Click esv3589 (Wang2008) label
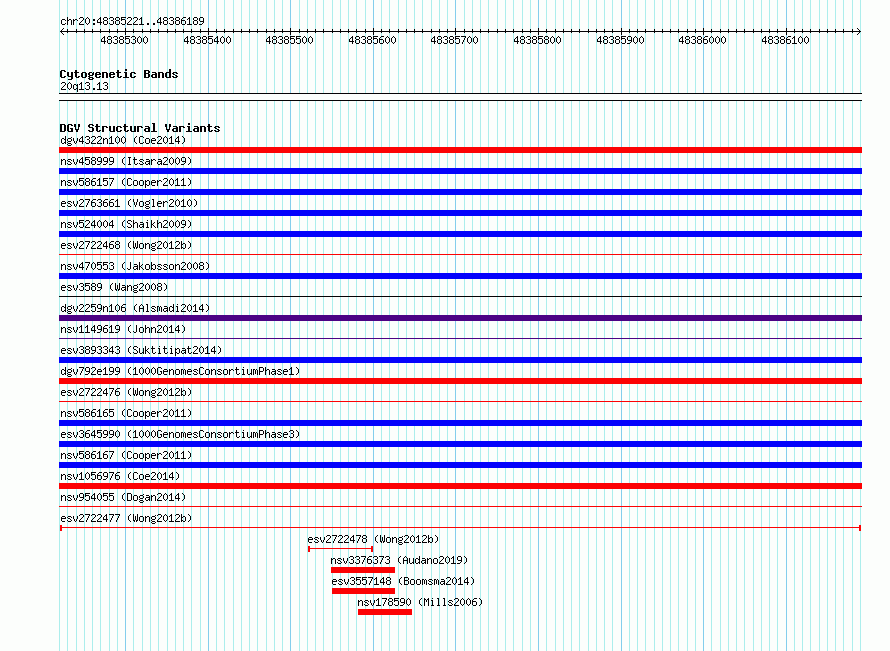The width and height of the screenshot is (890, 651). [x=114, y=287]
